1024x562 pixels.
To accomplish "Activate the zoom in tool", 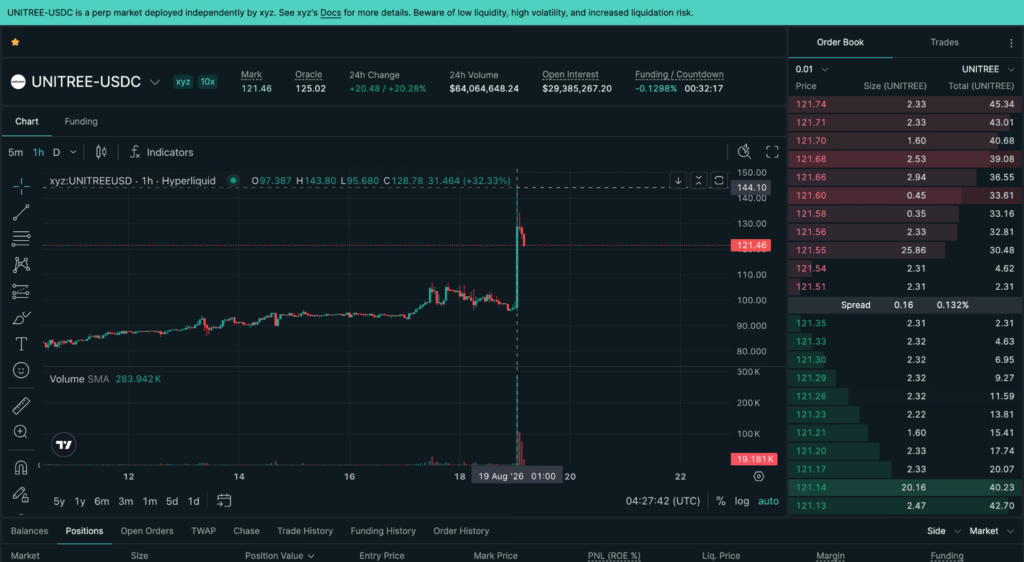I will pos(21,431).
